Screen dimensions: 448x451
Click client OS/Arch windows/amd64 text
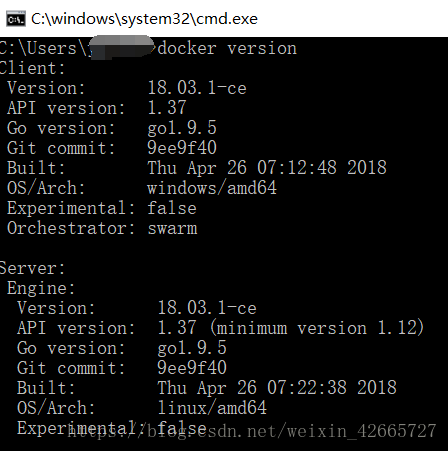pyautogui.click(x=212, y=188)
